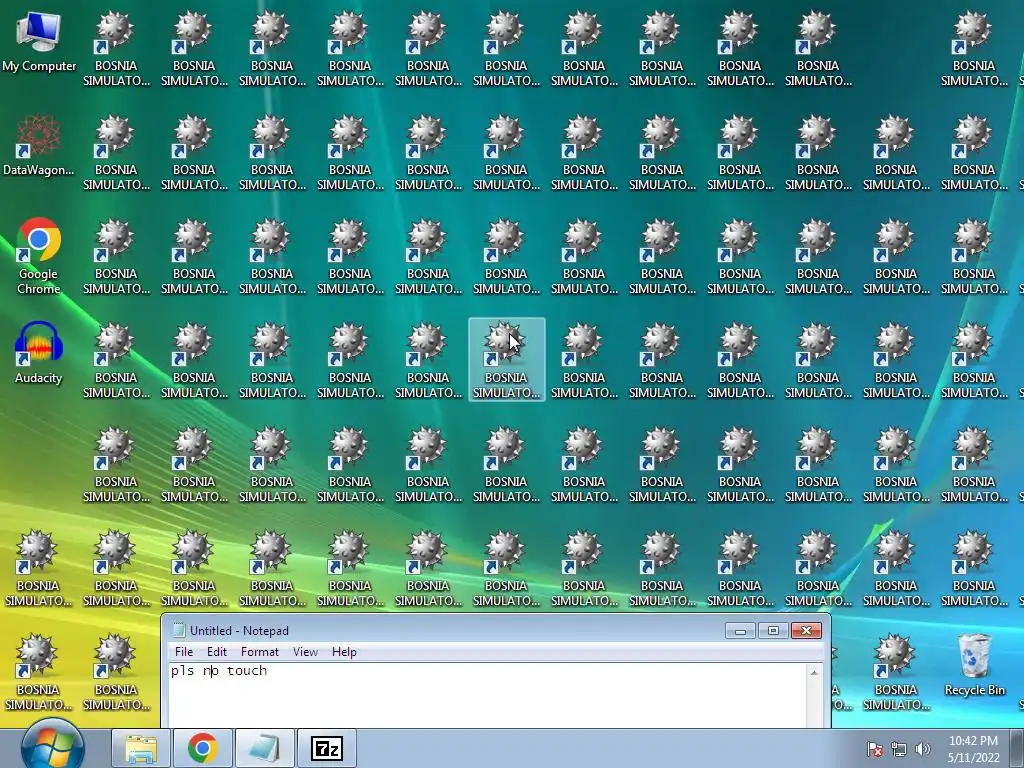Open the Edit menu in Notepad

pos(217,652)
